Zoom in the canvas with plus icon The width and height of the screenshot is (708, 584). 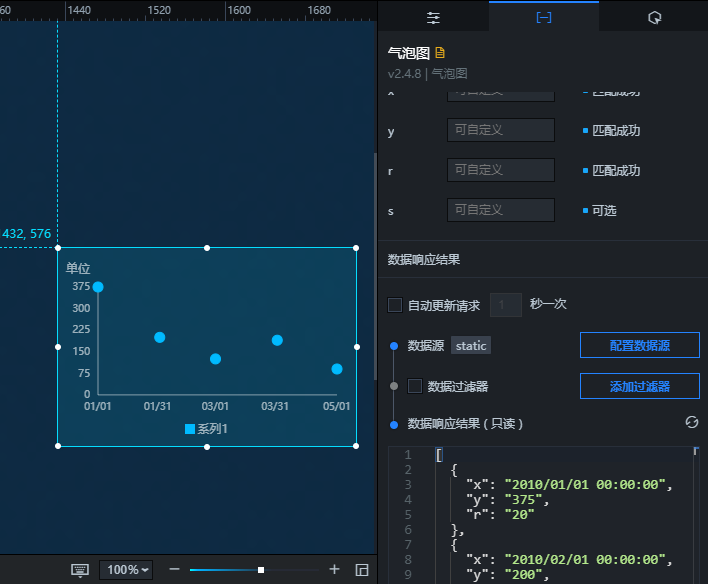pos(334,569)
